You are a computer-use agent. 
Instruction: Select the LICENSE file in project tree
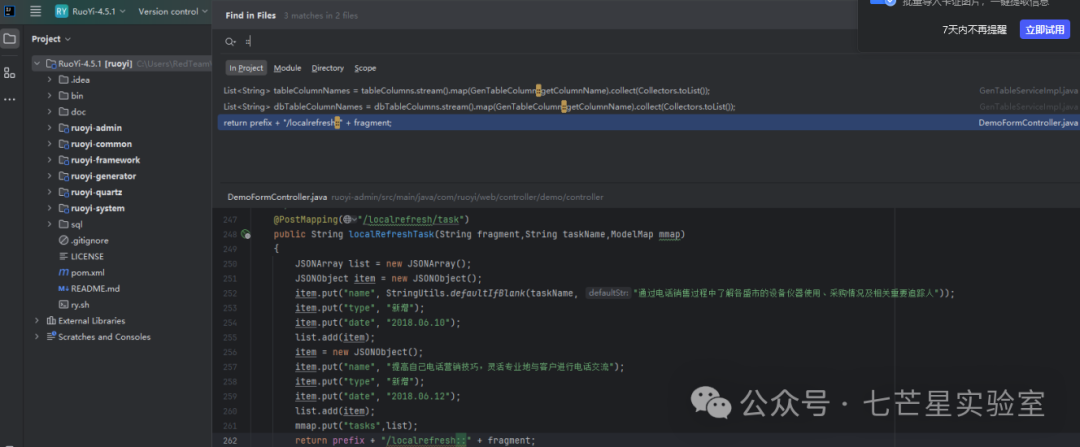point(87,256)
